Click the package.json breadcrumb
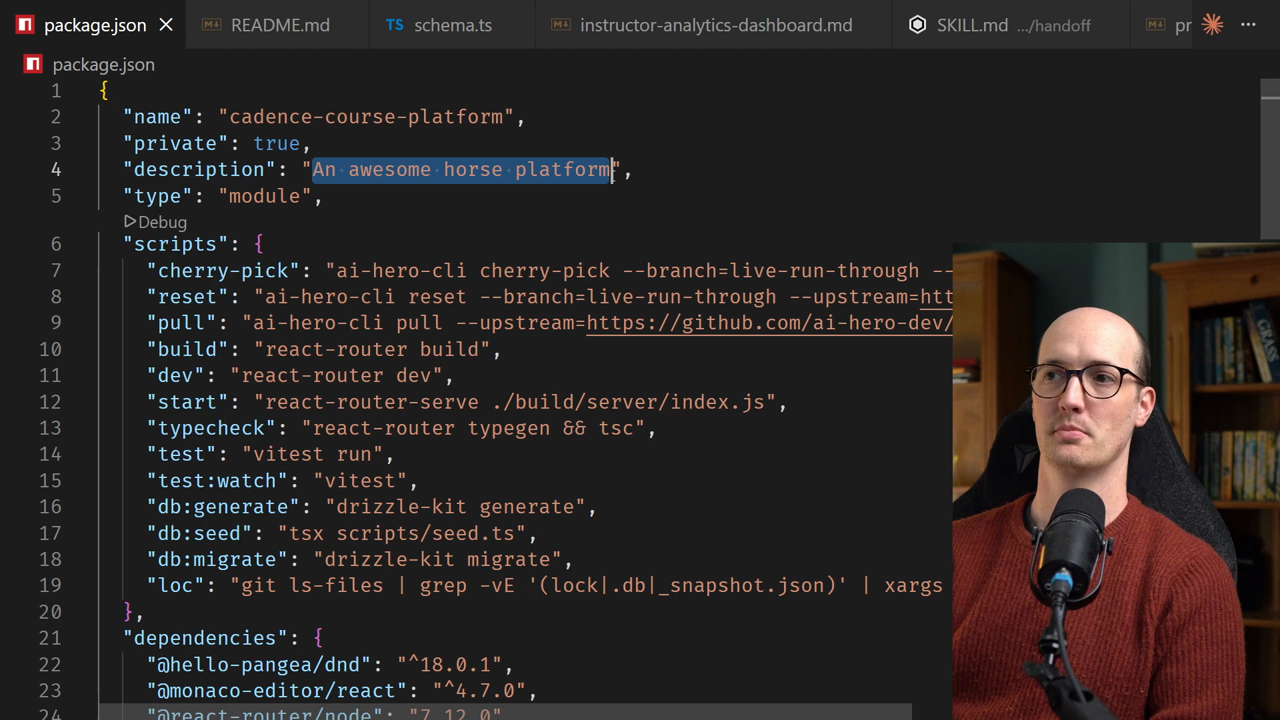Viewport: 1280px width, 720px height. click(103, 65)
